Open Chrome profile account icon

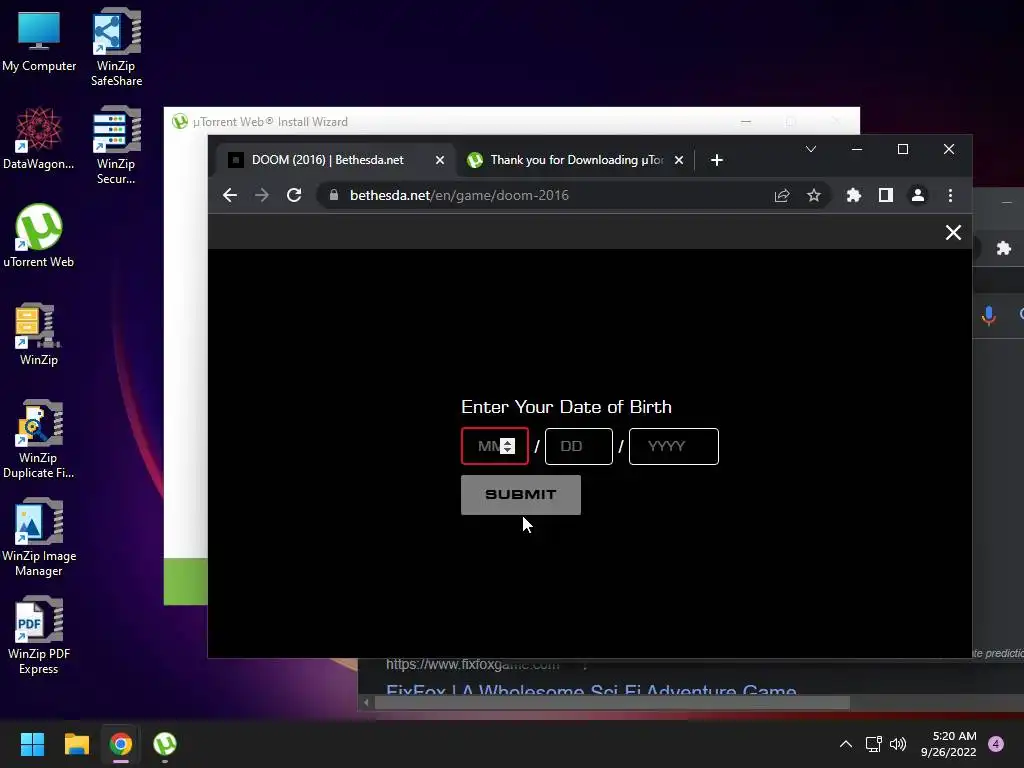[918, 195]
